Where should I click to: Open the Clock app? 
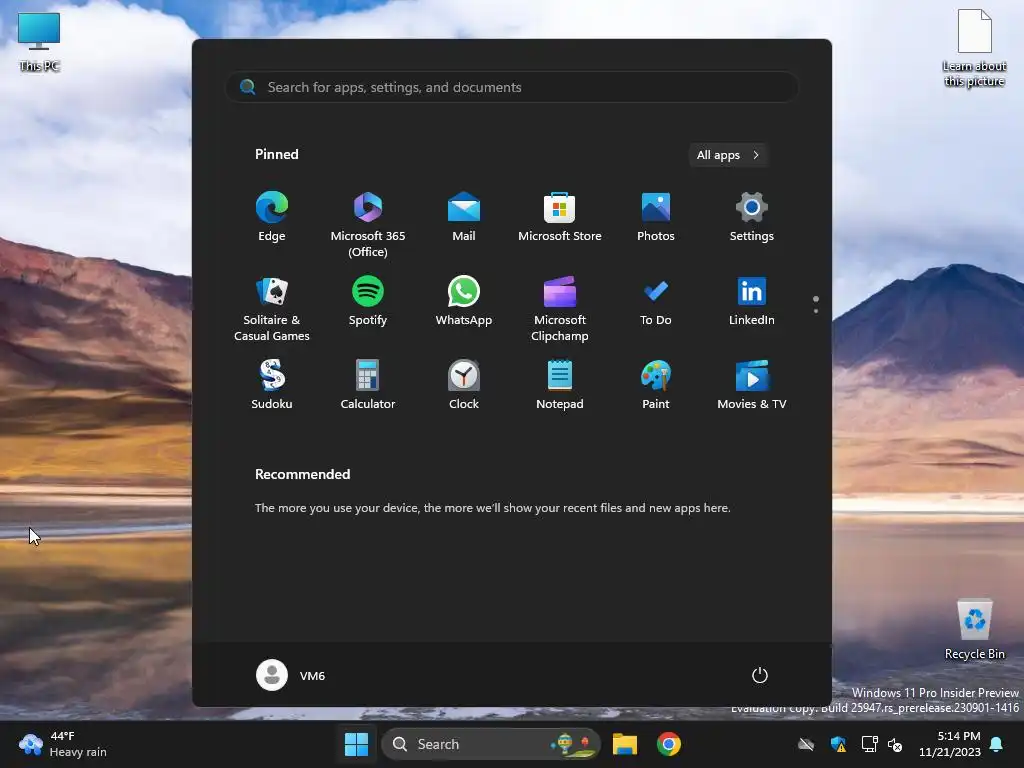(464, 385)
